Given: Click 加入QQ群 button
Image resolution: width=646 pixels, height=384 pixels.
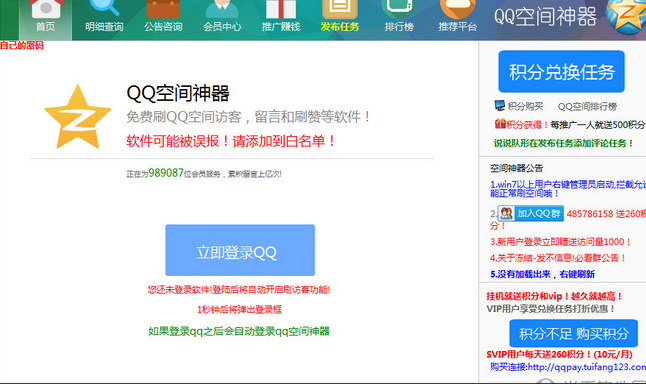Looking at the screenshot, I should point(531,213).
